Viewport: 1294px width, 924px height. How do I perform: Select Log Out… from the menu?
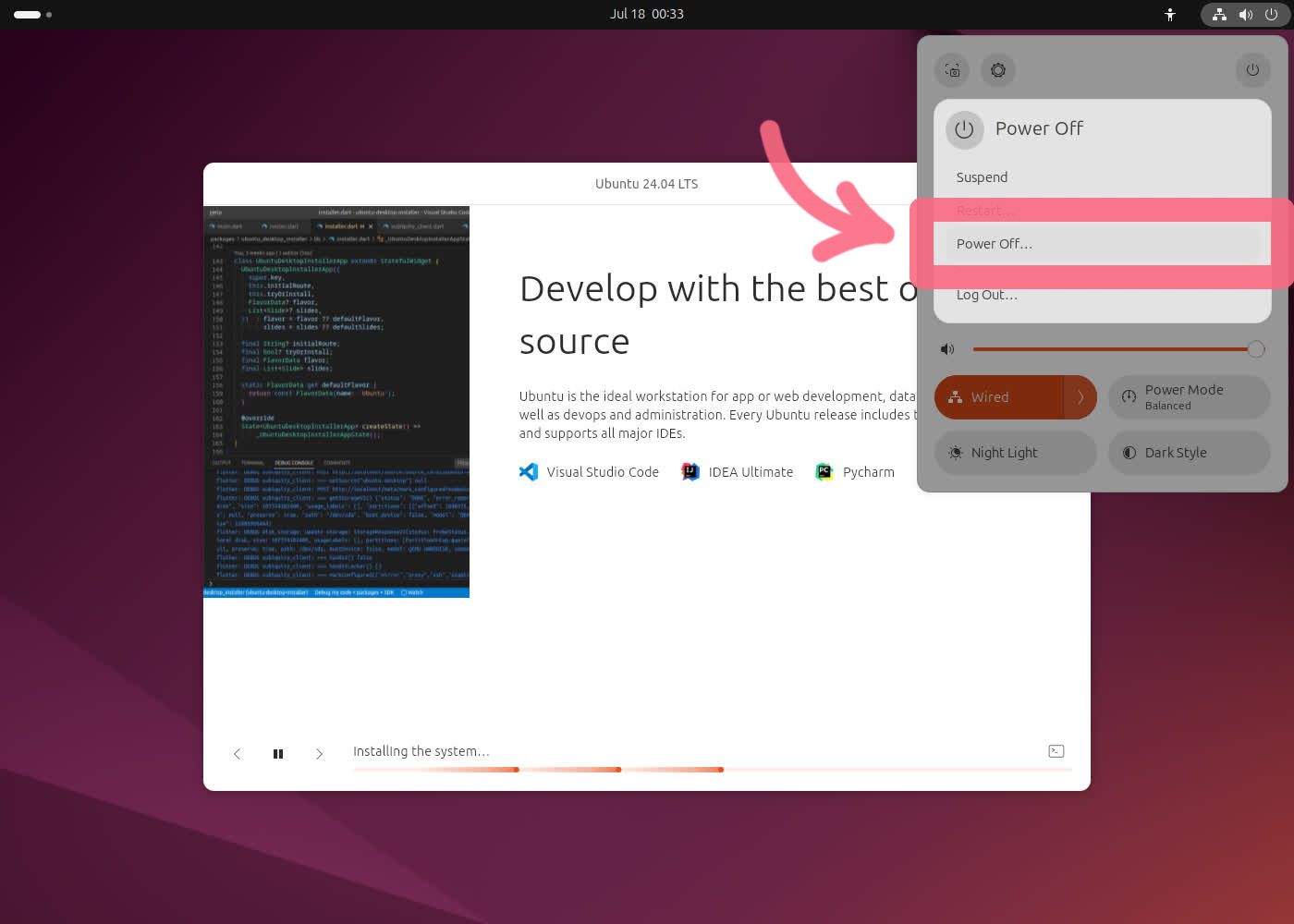point(987,295)
